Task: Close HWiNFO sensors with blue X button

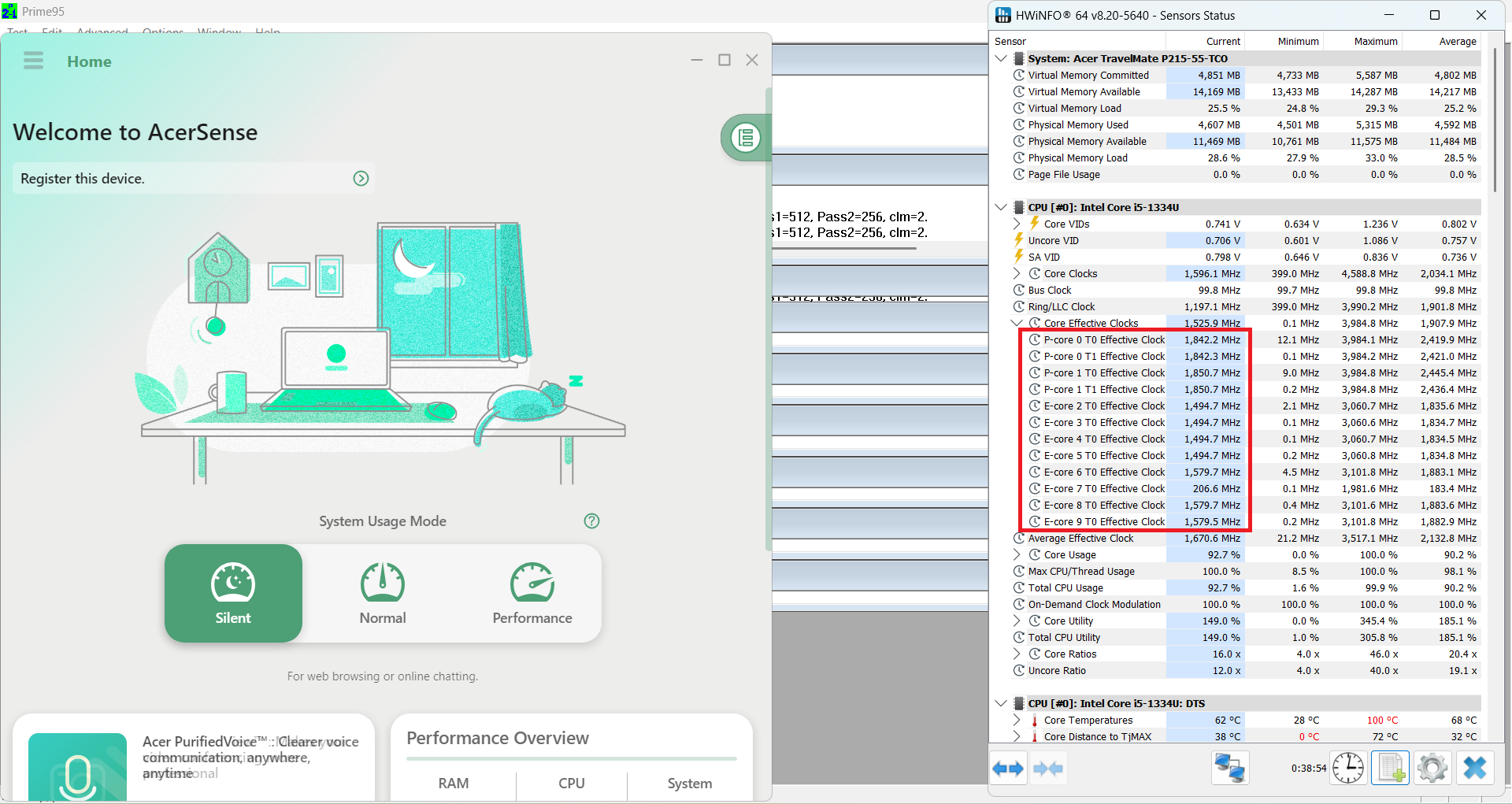Action: 1474,768
